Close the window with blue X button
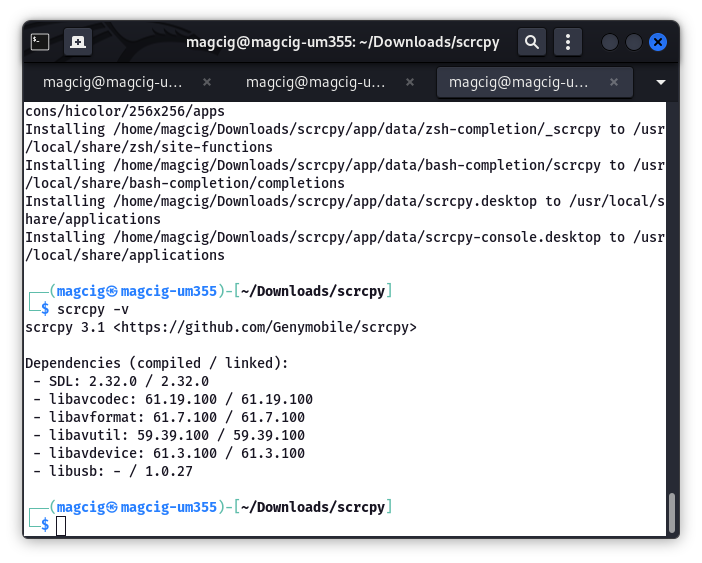Viewport: 702px width, 563px height. pyautogui.click(x=658, y=43)
